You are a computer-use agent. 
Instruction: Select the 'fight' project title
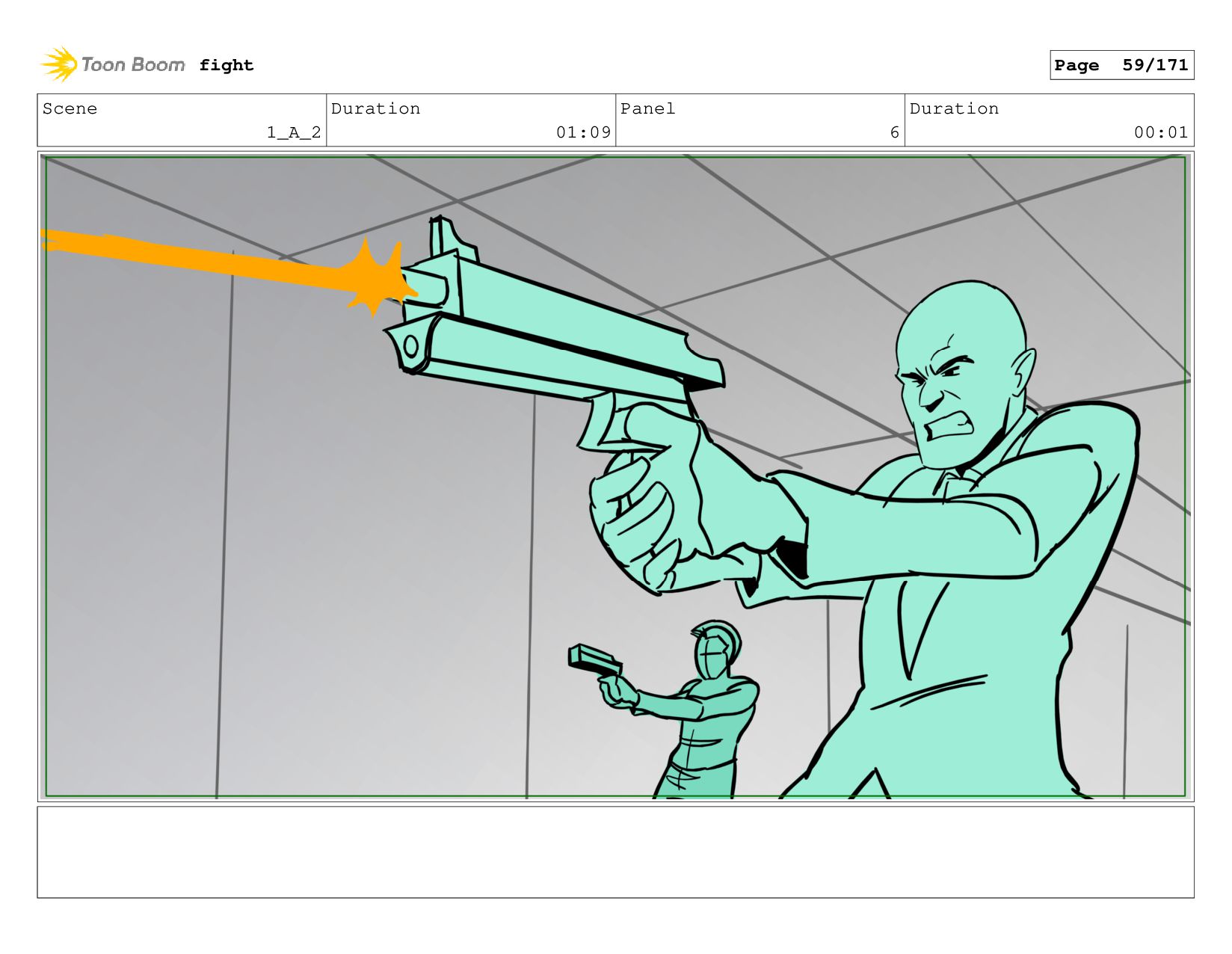pos(227,65)
